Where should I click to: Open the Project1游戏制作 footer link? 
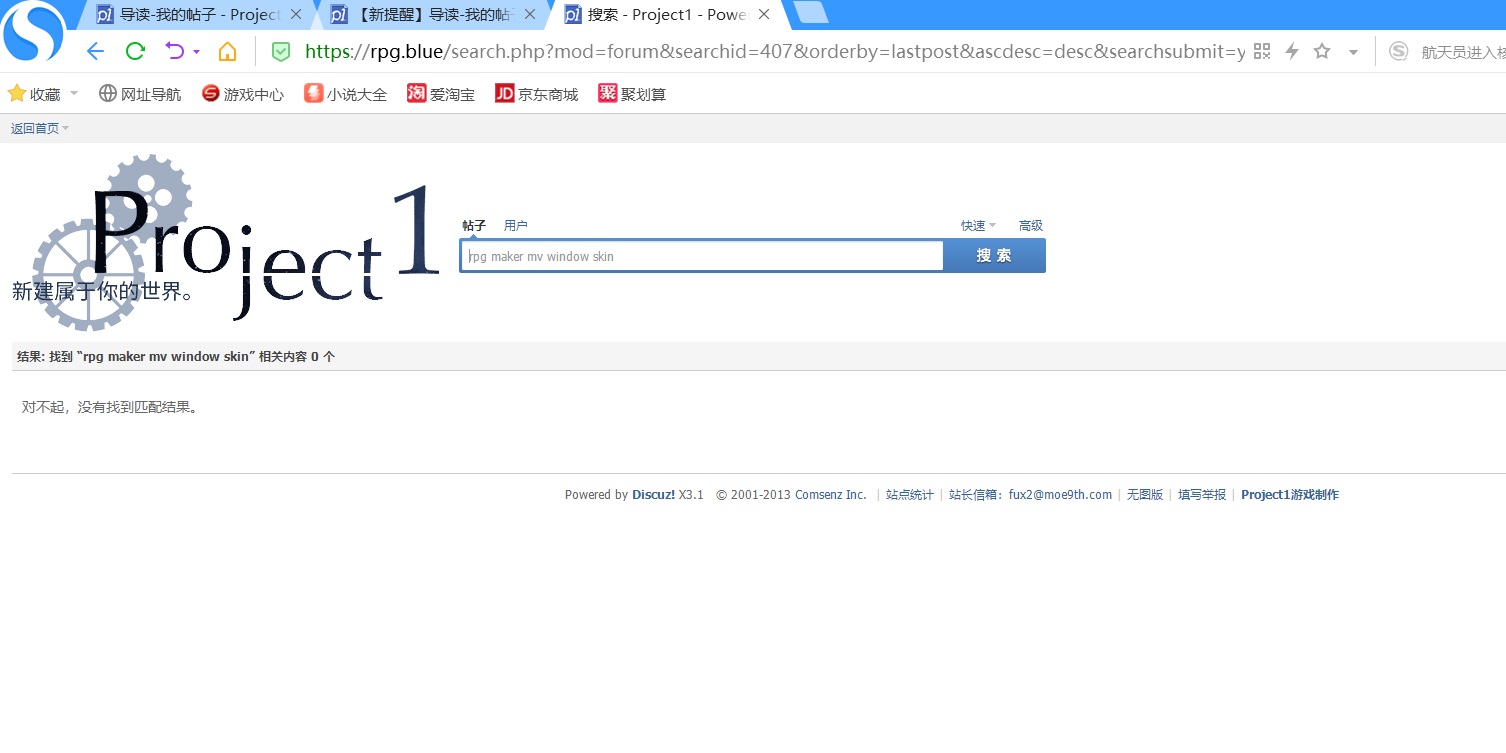click(1290, 495)
